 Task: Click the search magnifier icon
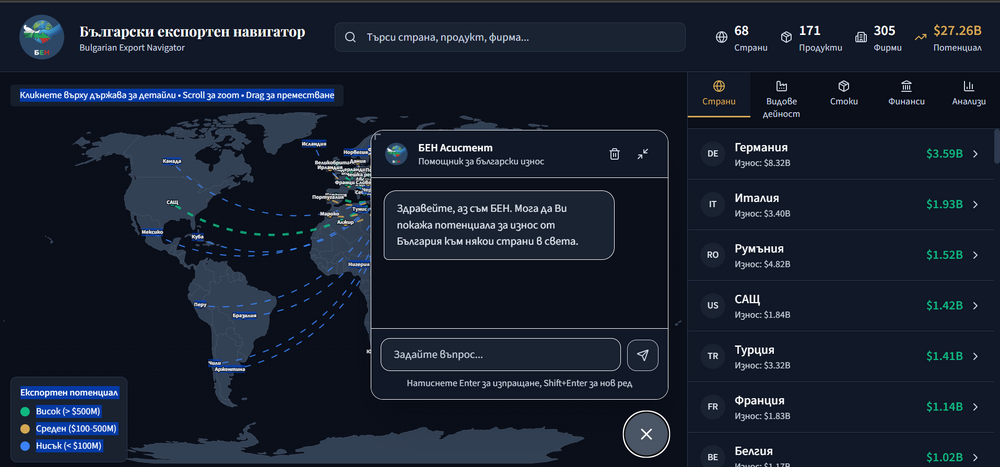click(x=350, y=37)
